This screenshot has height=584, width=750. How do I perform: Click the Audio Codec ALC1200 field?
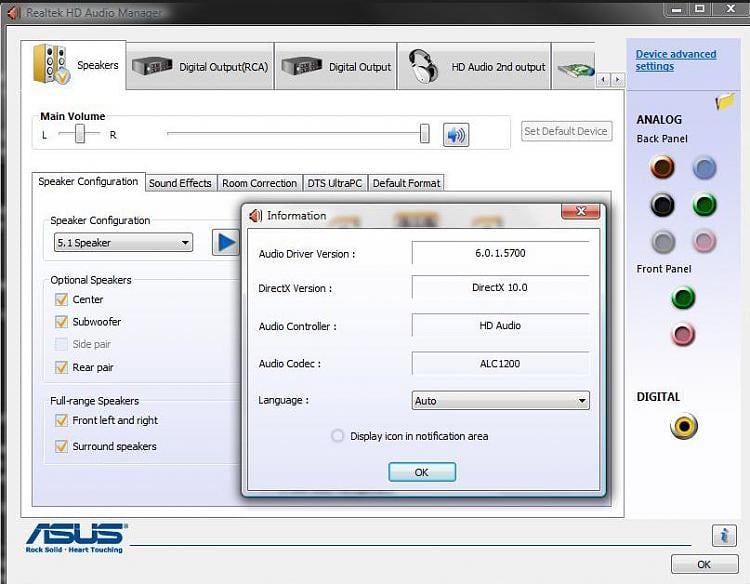(x=500, y=364)
